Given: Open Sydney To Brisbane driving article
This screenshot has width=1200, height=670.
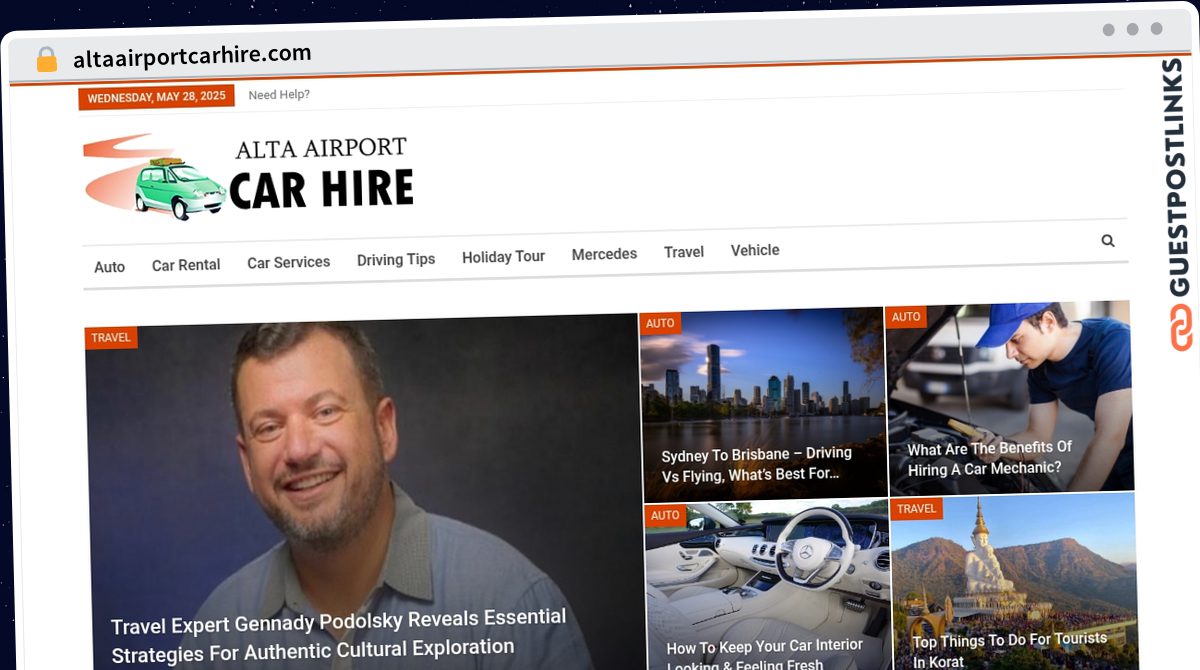Looking at the screenshot, I should (x=756, y=464).
